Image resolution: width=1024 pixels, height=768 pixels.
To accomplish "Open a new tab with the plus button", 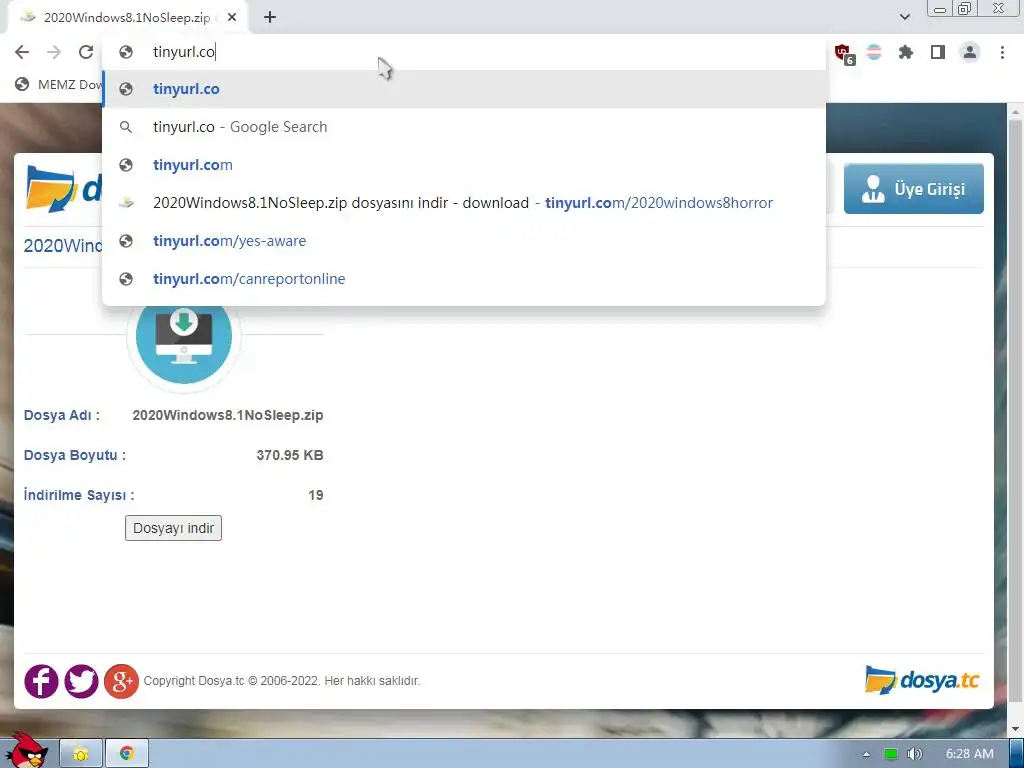I will (270, 18).
